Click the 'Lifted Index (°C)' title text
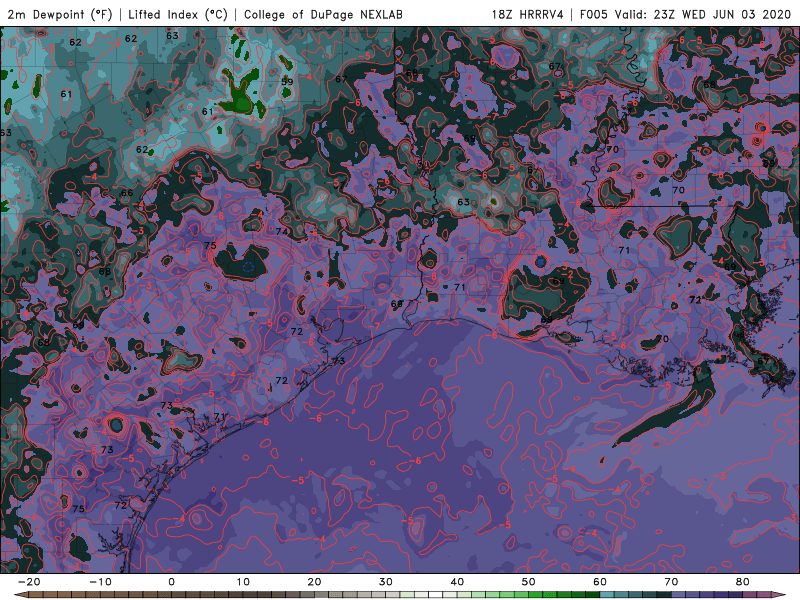The width and height of the screenshot is (800, 600). click(x=178, y=14)
